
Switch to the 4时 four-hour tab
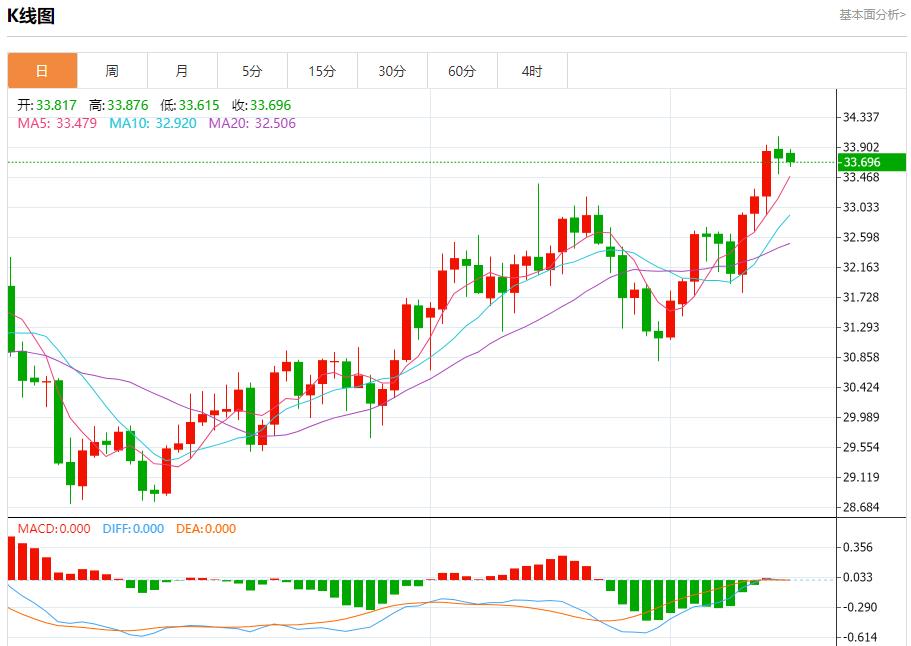[532, 71]
